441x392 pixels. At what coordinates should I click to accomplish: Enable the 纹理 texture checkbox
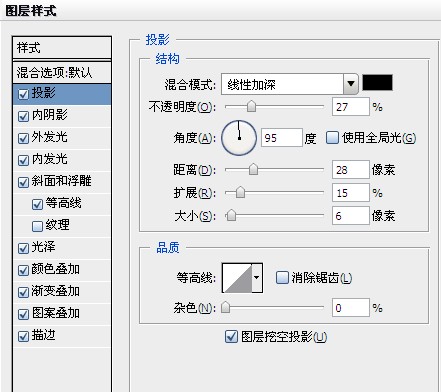click(37, 227)
